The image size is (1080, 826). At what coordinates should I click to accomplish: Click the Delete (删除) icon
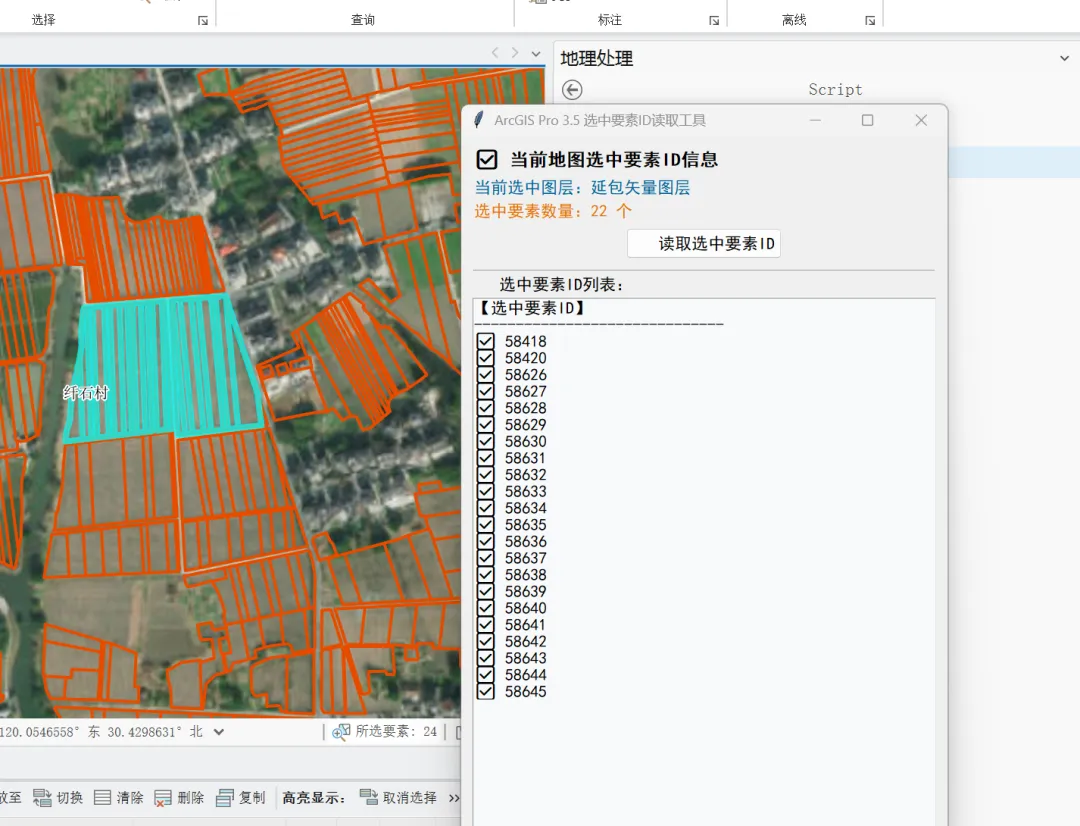pyautogui.click(x=163, y=798)
